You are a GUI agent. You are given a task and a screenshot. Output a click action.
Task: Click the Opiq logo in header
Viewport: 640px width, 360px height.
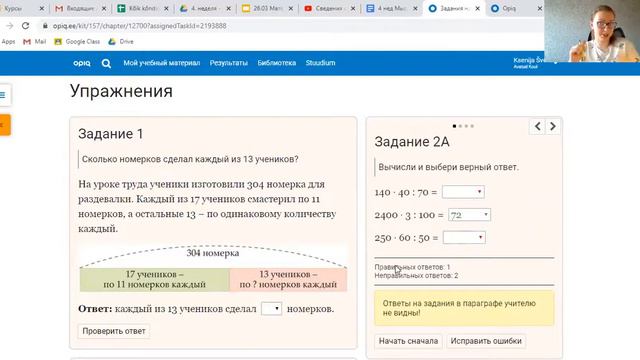(x=82, y=63)
